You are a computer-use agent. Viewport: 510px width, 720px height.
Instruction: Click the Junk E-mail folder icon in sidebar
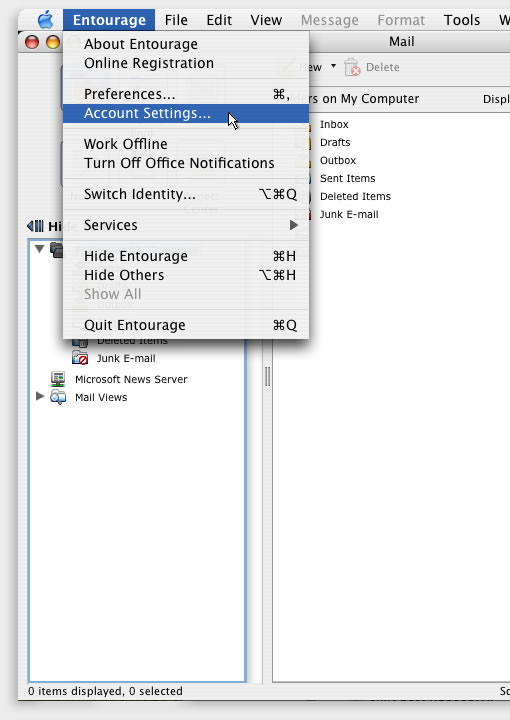tap(80, 358)
